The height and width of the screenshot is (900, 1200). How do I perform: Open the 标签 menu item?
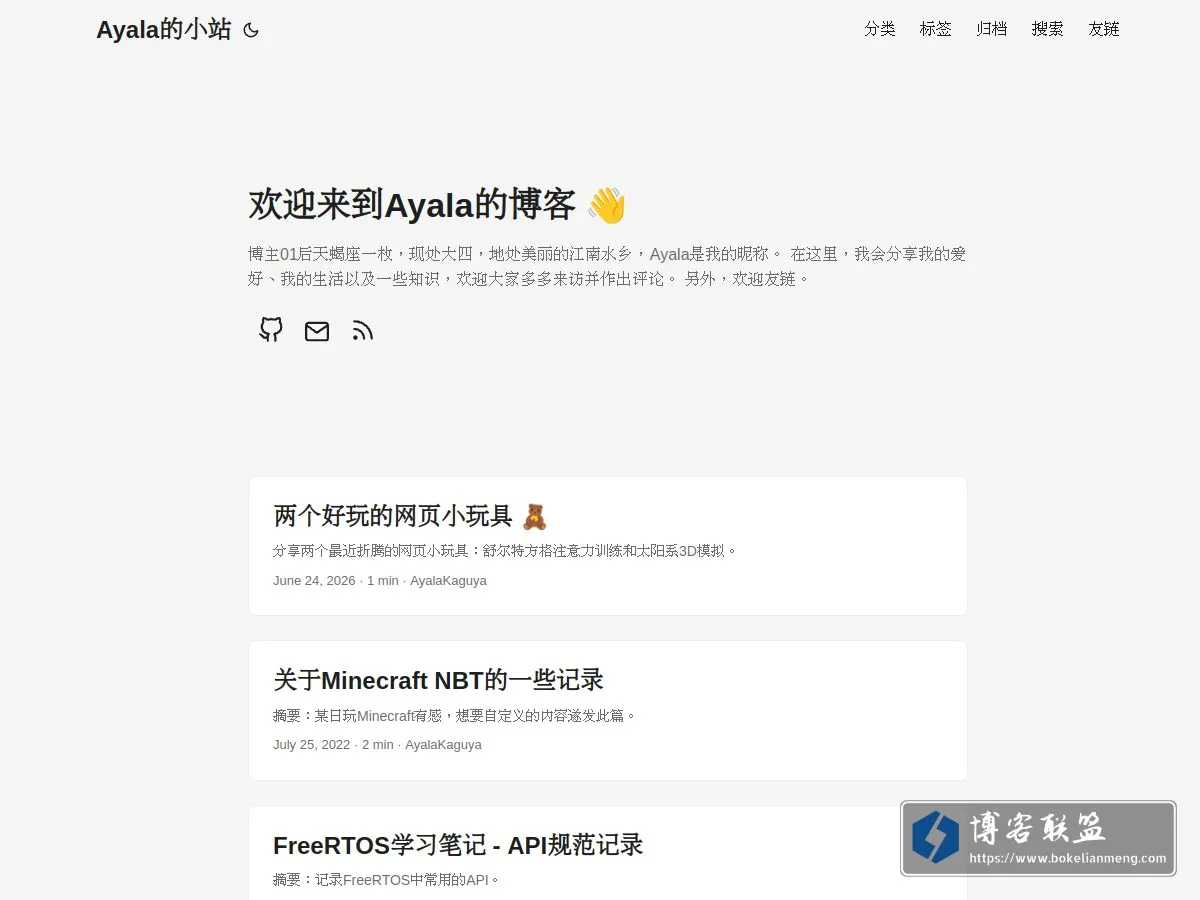tap(936, 29)
